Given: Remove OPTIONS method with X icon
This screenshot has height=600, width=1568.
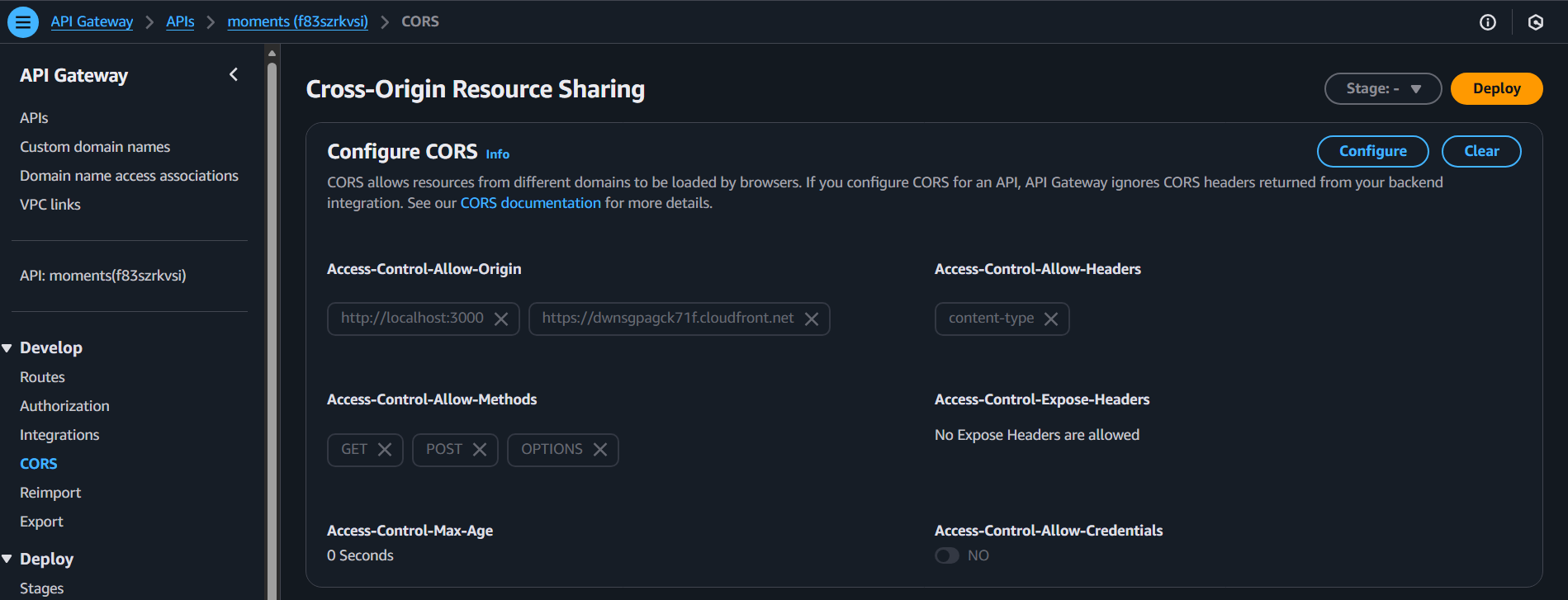Looking at the screenshot, I should pos(600,450).
